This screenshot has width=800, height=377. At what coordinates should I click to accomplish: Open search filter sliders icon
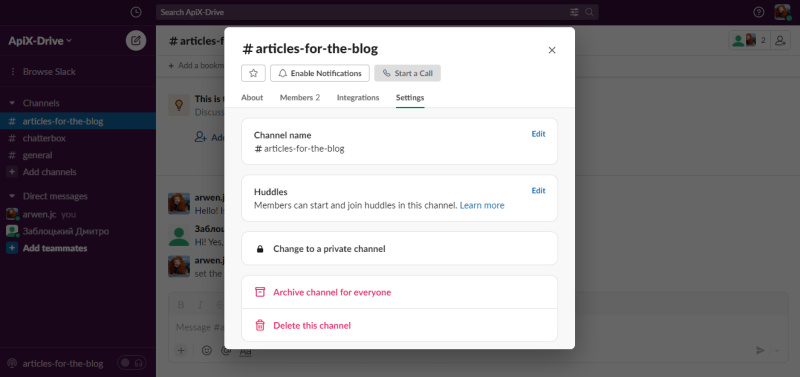(x=574, y=12)
